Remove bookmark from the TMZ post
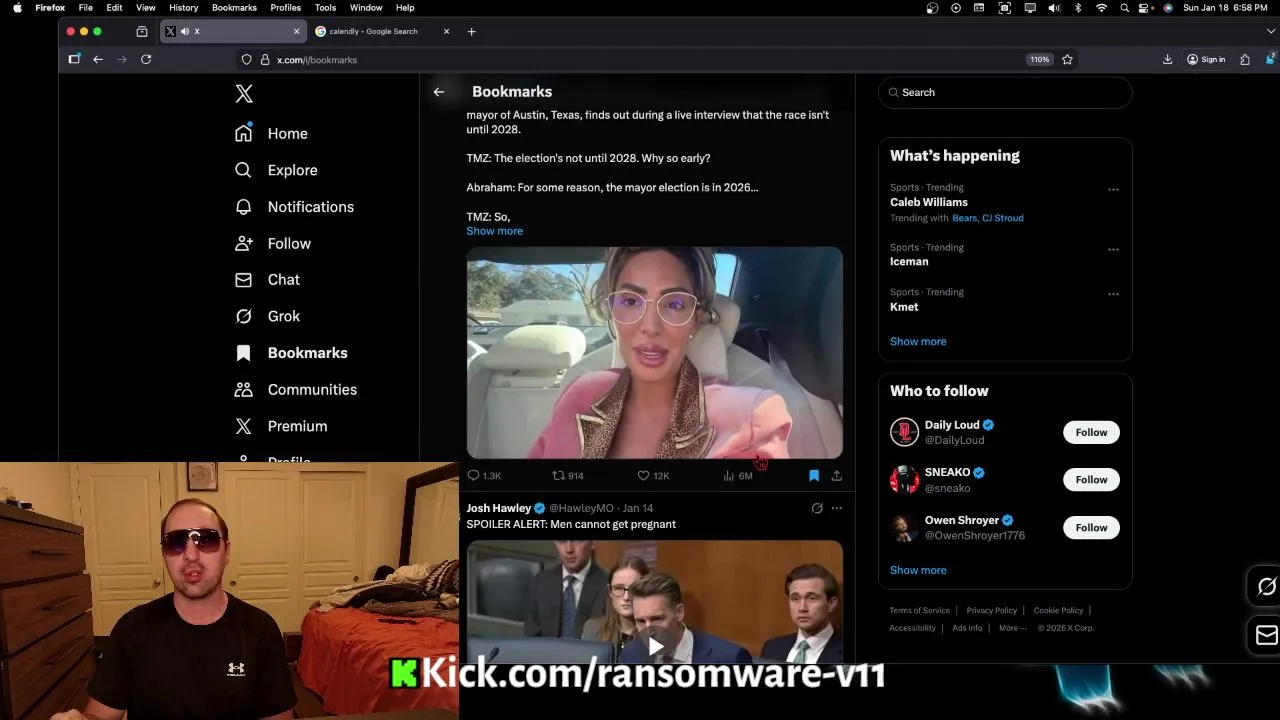 (x=814, y=476)
